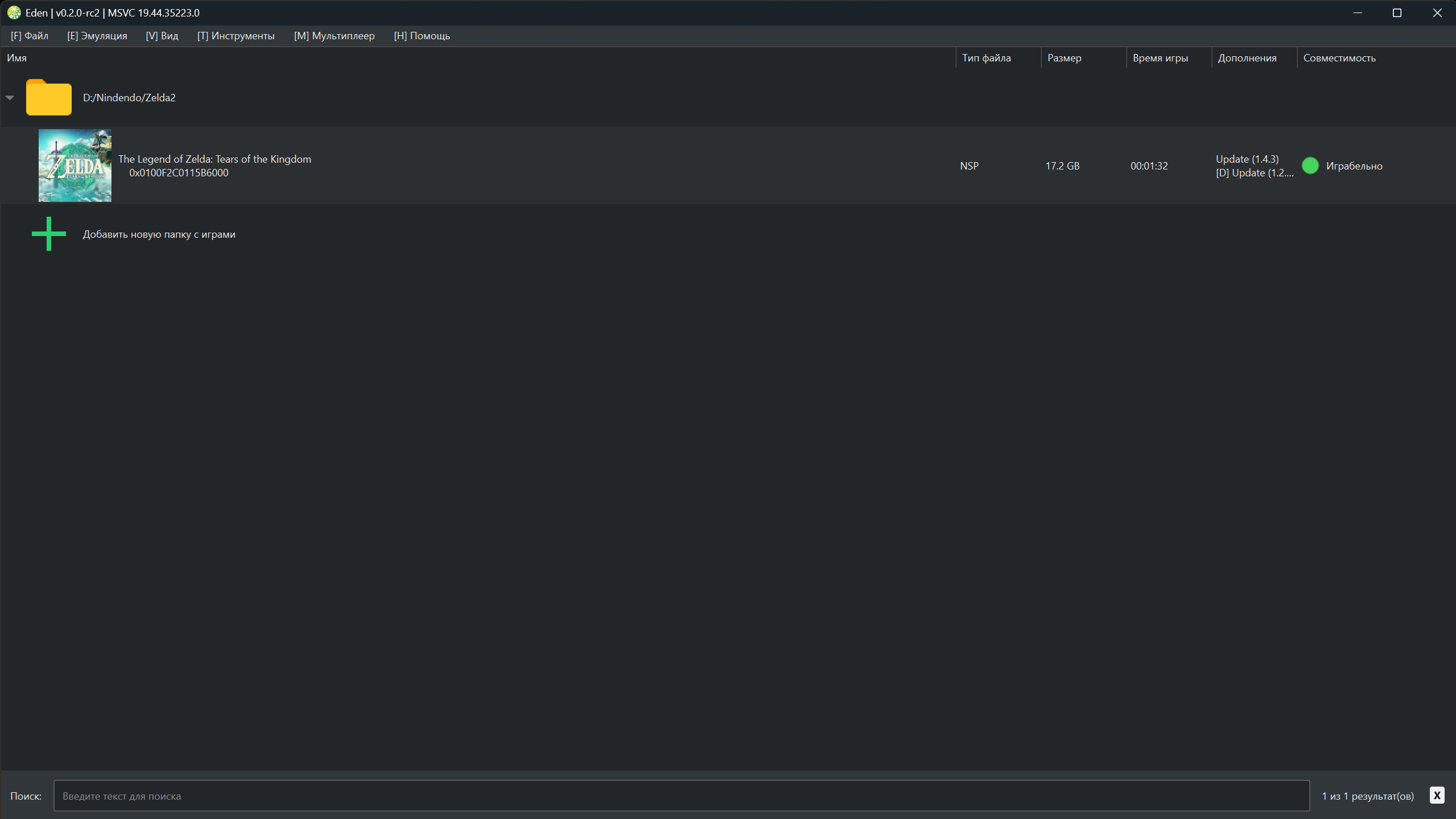Click the [D] Update (1.2... add-on entry

coord(1255,173)
